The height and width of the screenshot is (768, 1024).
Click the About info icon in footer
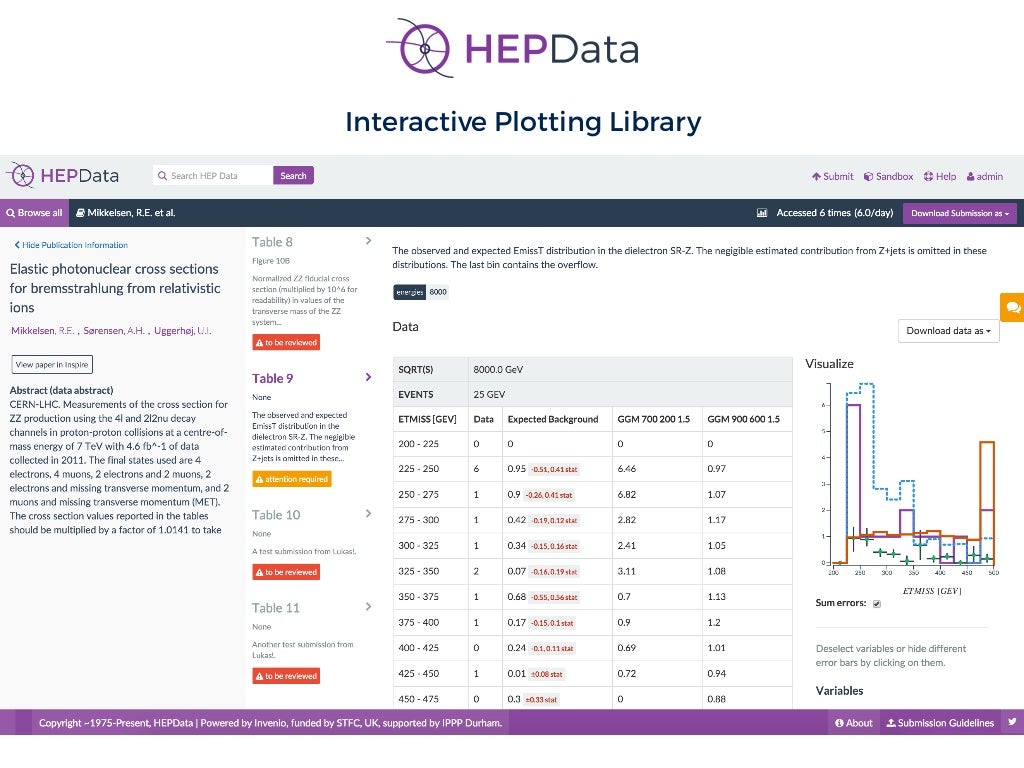click(839, 723)
